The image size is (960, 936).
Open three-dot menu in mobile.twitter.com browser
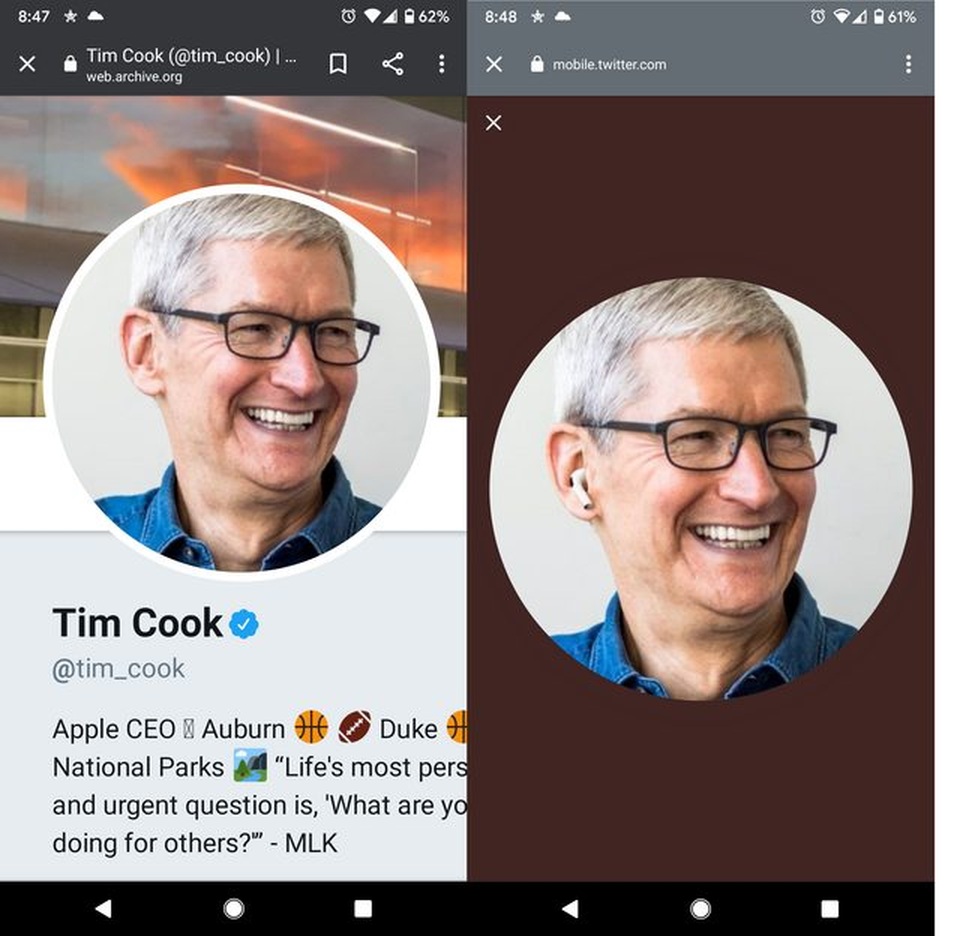[x=908, y=64]
